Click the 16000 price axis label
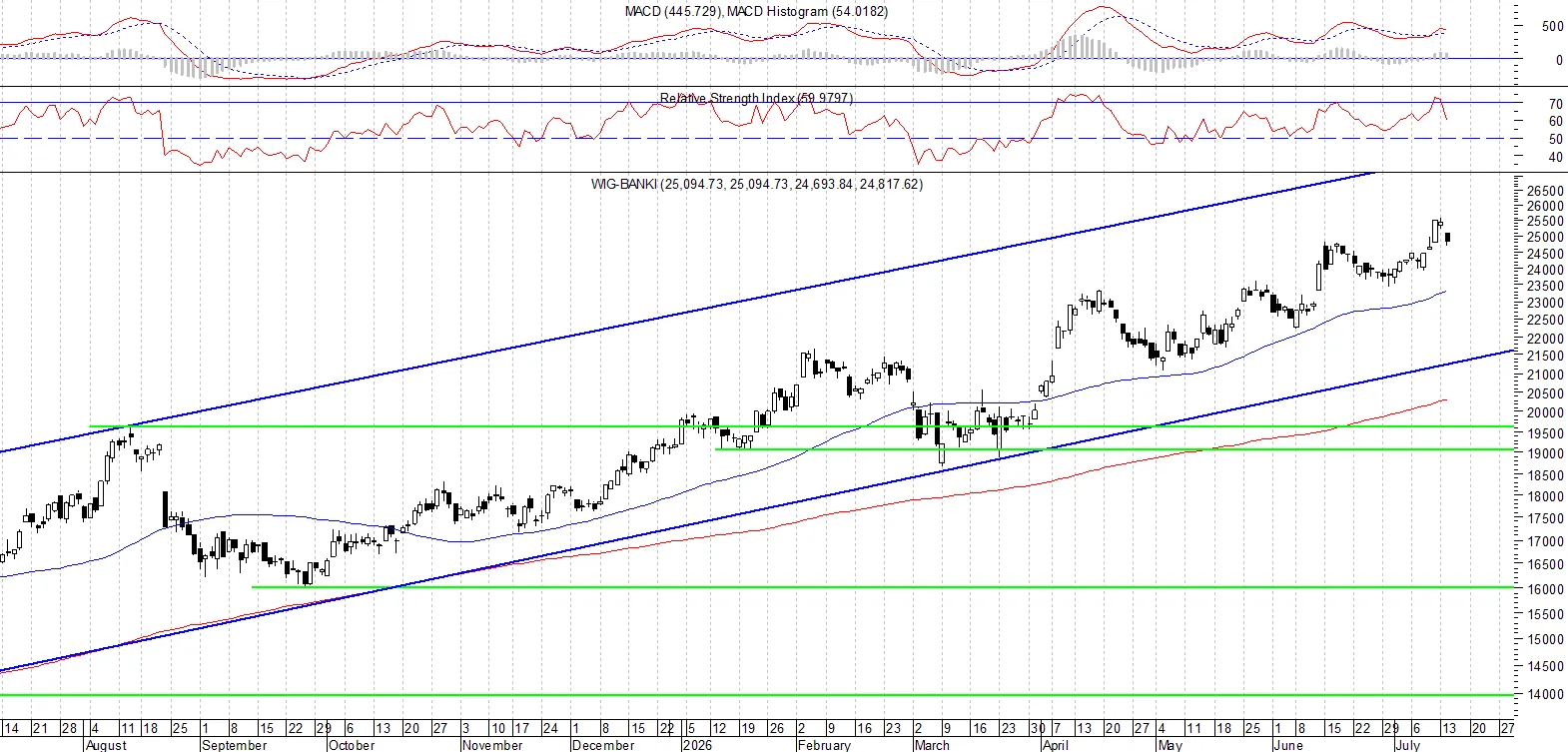Viewport: 1568px width, 752px height. point(1545,589)
